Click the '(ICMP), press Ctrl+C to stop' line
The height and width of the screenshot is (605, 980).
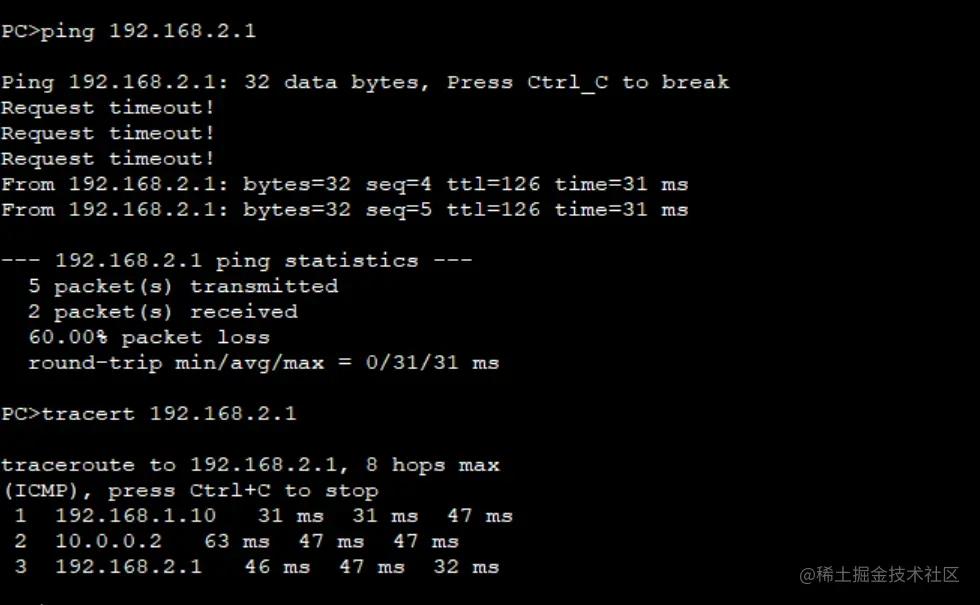tap(189, 491)
